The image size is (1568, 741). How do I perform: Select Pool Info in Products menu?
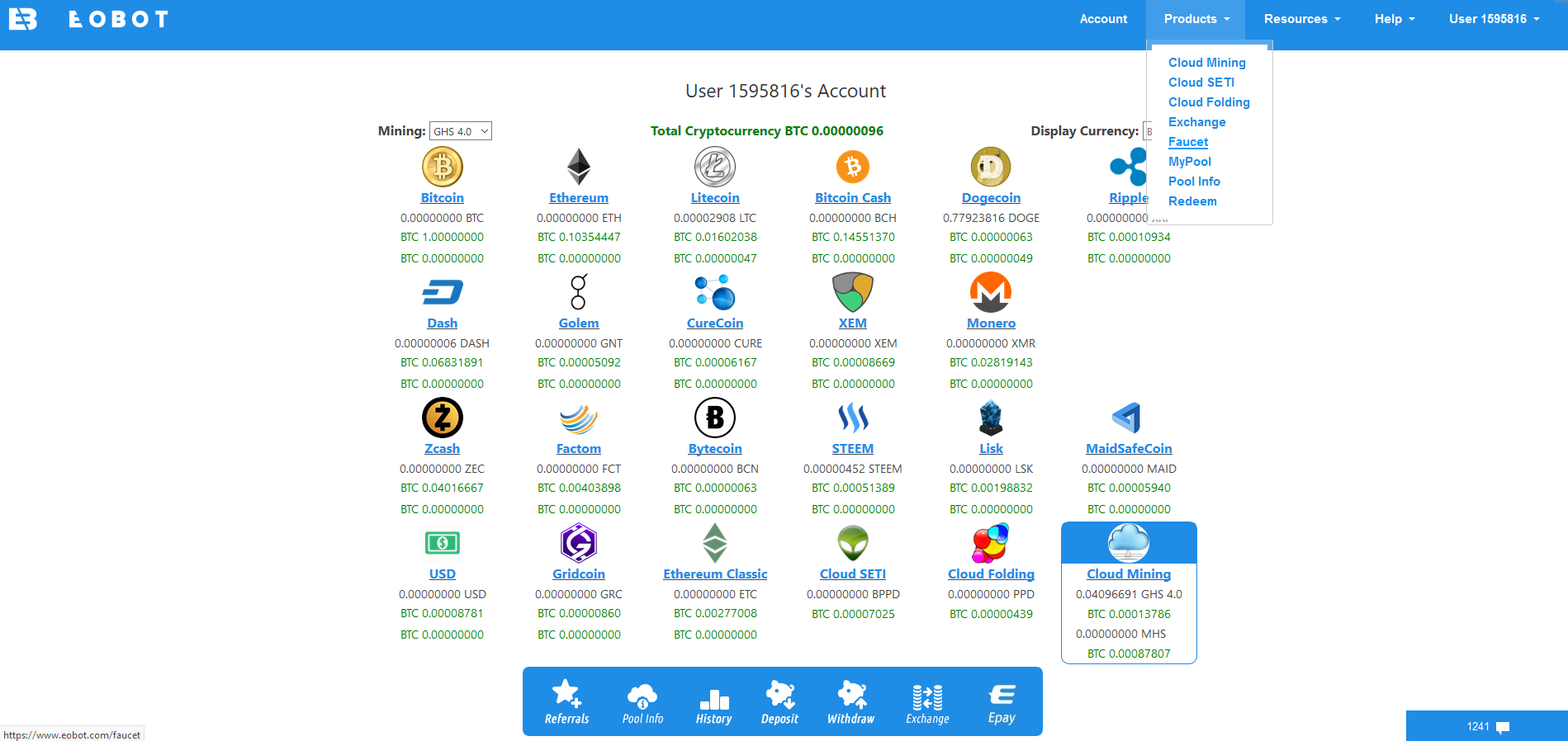click(1194, 182)
